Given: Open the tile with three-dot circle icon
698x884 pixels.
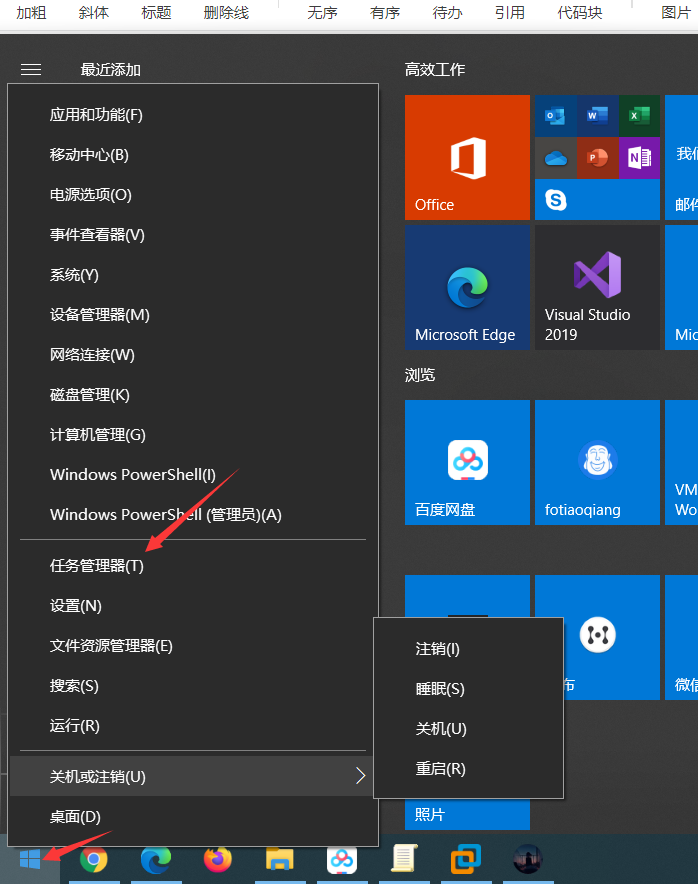Looking at the screenshot, I should pyautogui.click(x=611, y=637).
